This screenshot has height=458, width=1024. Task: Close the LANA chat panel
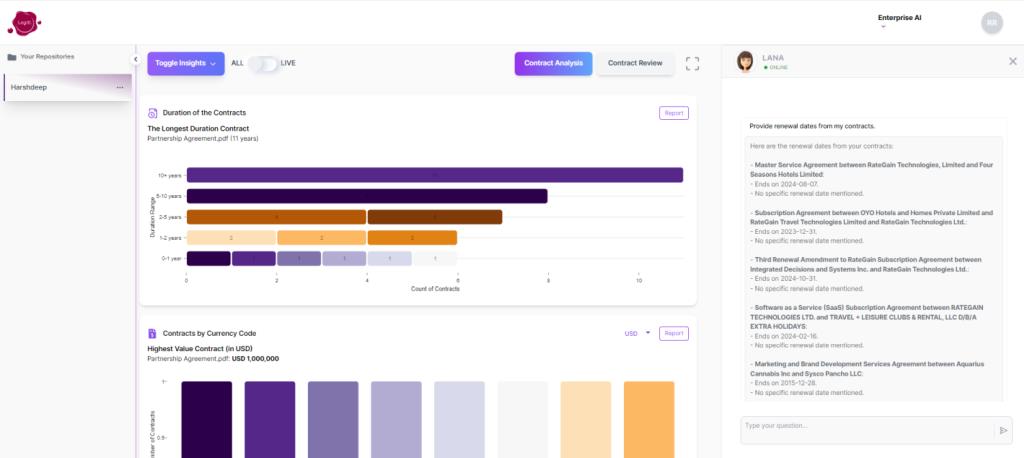coord(1012,61)
